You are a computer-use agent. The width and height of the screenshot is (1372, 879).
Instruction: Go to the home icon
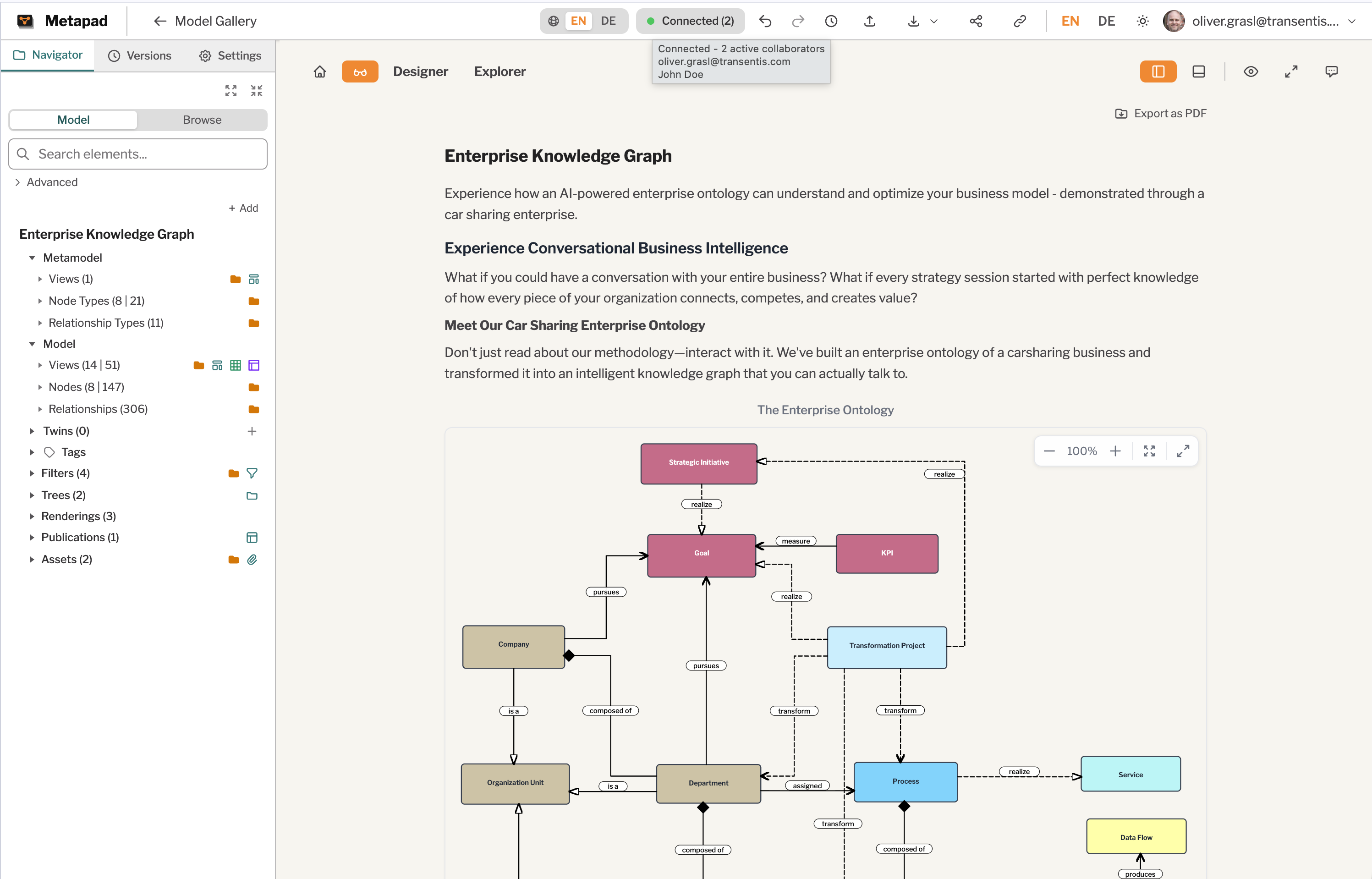click(319, 71)
